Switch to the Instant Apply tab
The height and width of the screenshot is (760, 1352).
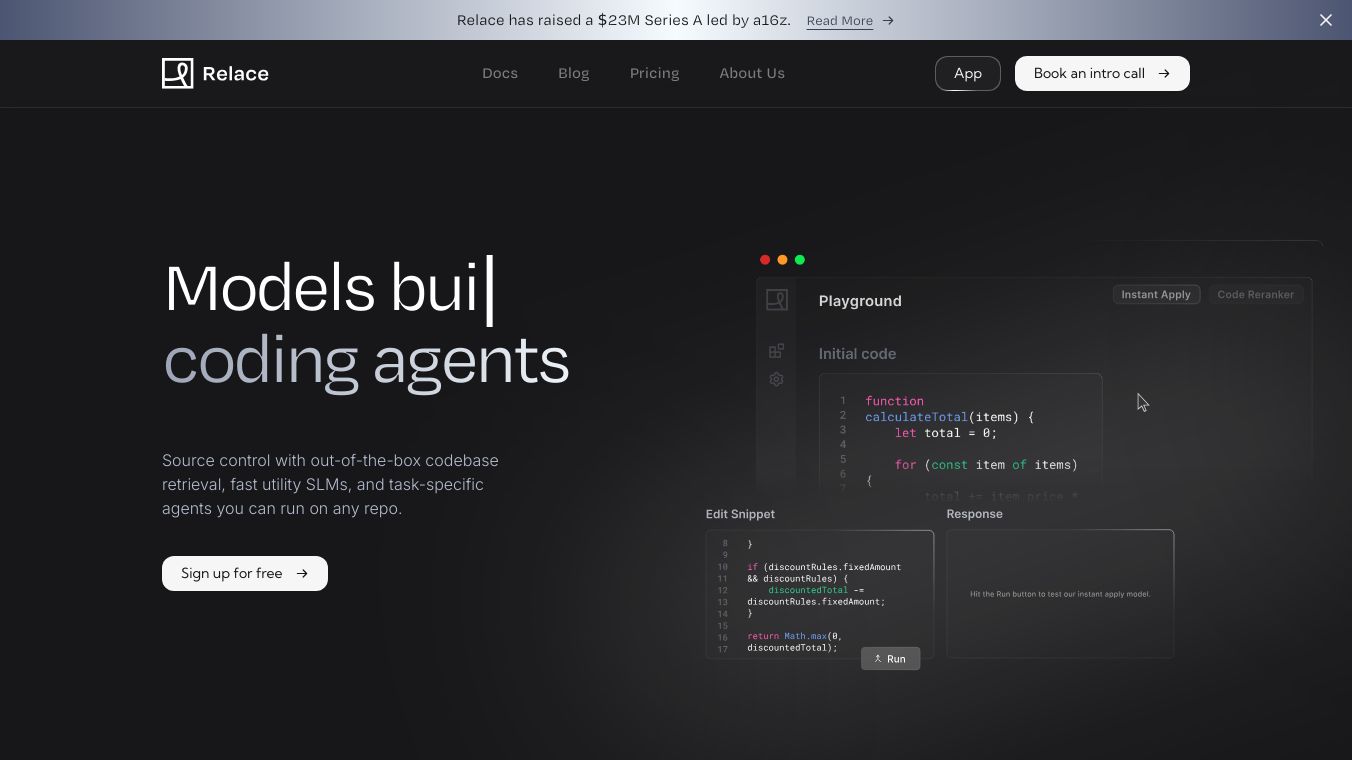[1156, 295]
